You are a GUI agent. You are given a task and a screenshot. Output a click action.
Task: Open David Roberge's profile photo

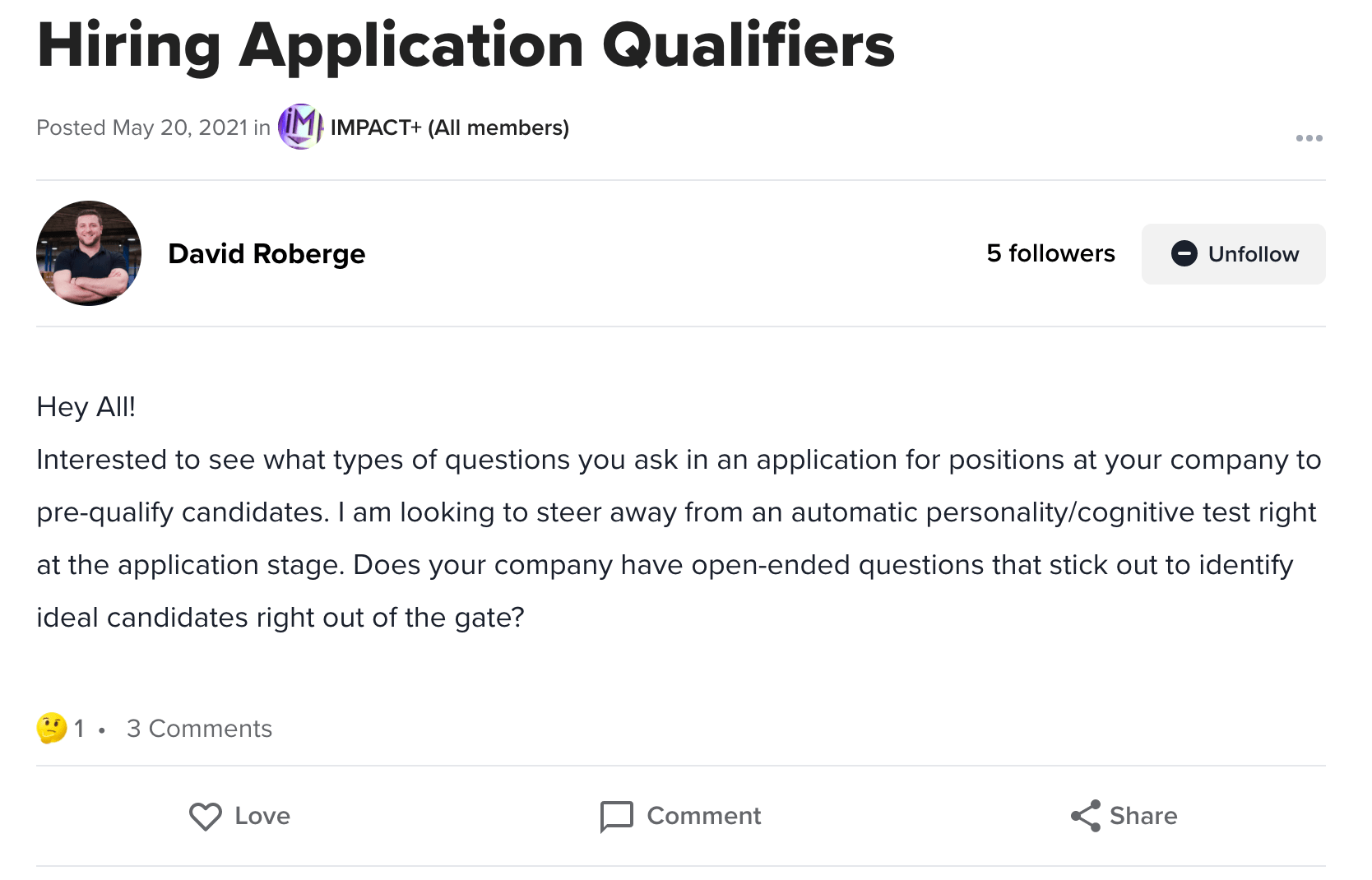click(89, 253)
